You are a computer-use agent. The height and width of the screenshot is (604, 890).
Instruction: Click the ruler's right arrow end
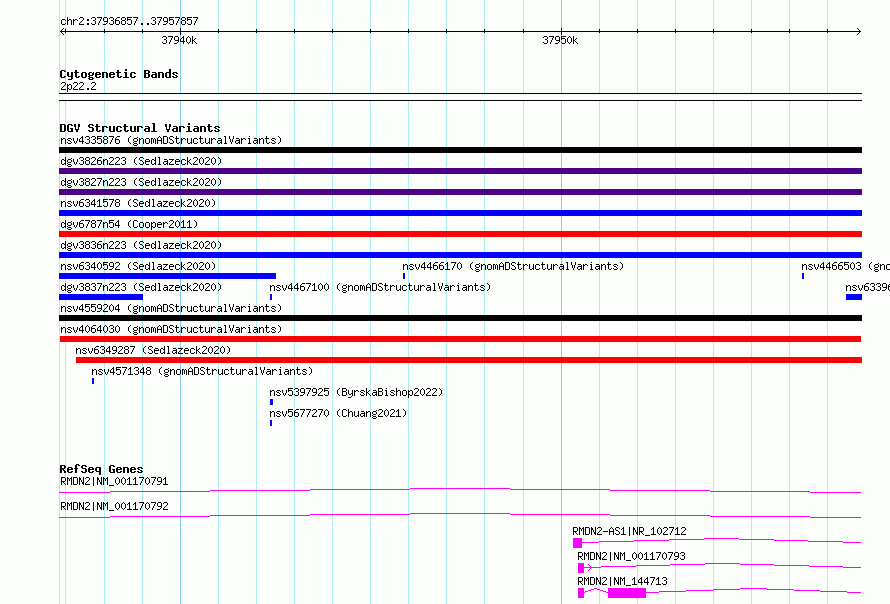coord(859,32)
